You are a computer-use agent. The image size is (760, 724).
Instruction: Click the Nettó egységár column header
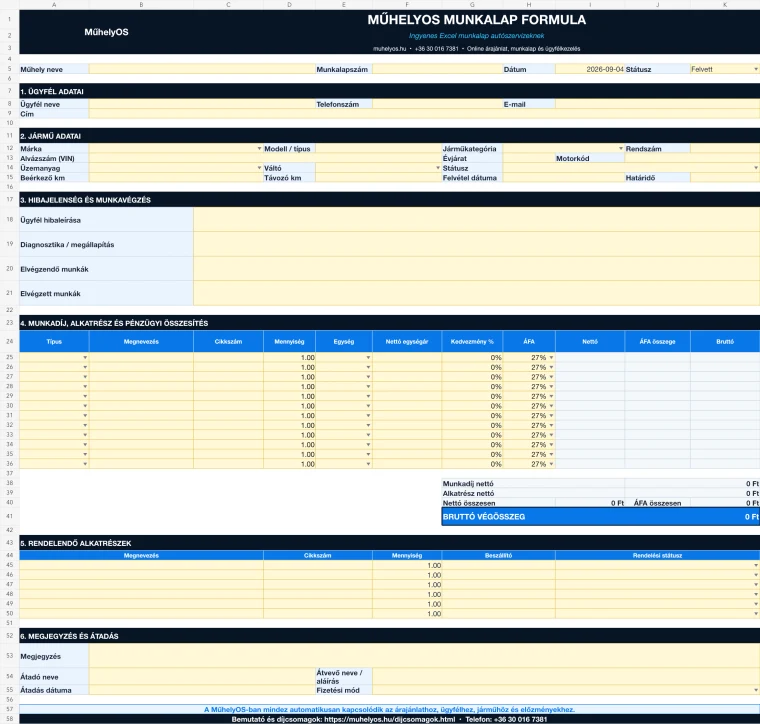point(407,342)
